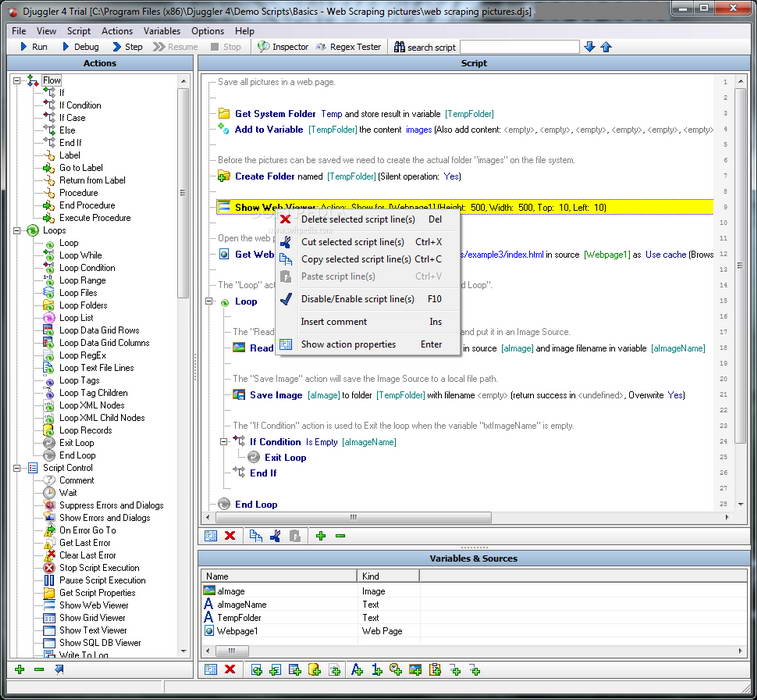Click Create Folder script line icon
This screenshot has height=700, width=757.
point(224,176)
